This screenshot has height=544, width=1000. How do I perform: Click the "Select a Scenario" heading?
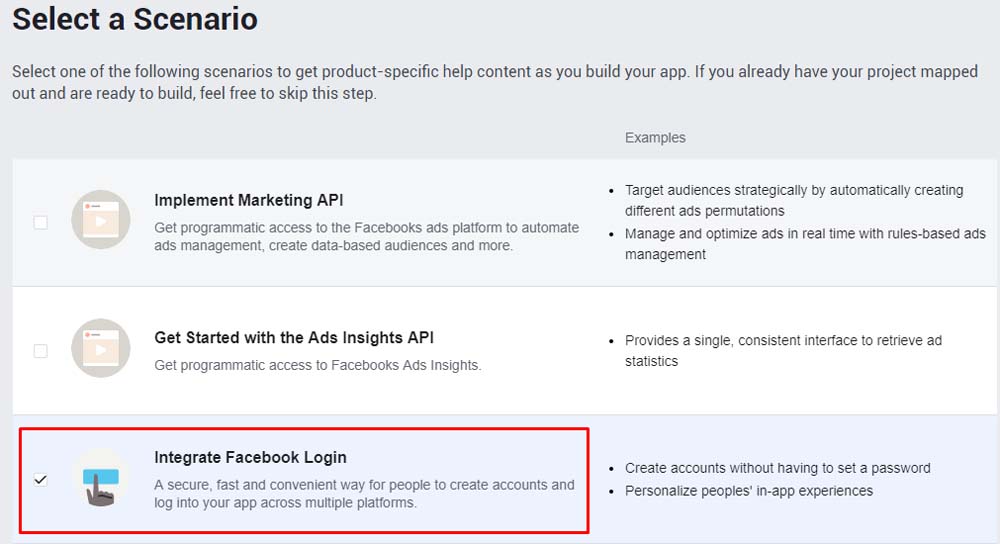point(135,18)
